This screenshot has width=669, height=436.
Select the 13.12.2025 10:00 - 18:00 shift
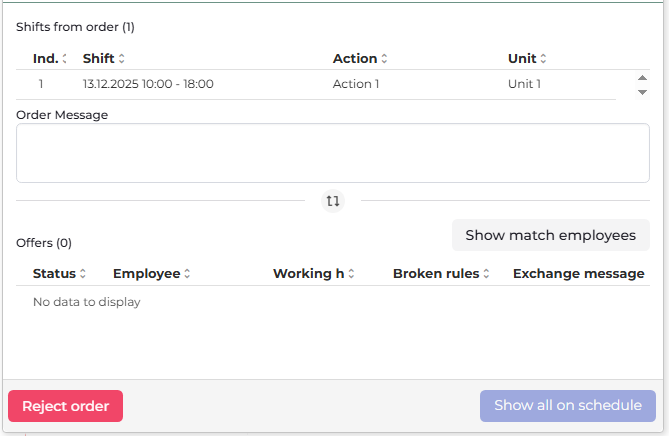click(x=148, y=84)
